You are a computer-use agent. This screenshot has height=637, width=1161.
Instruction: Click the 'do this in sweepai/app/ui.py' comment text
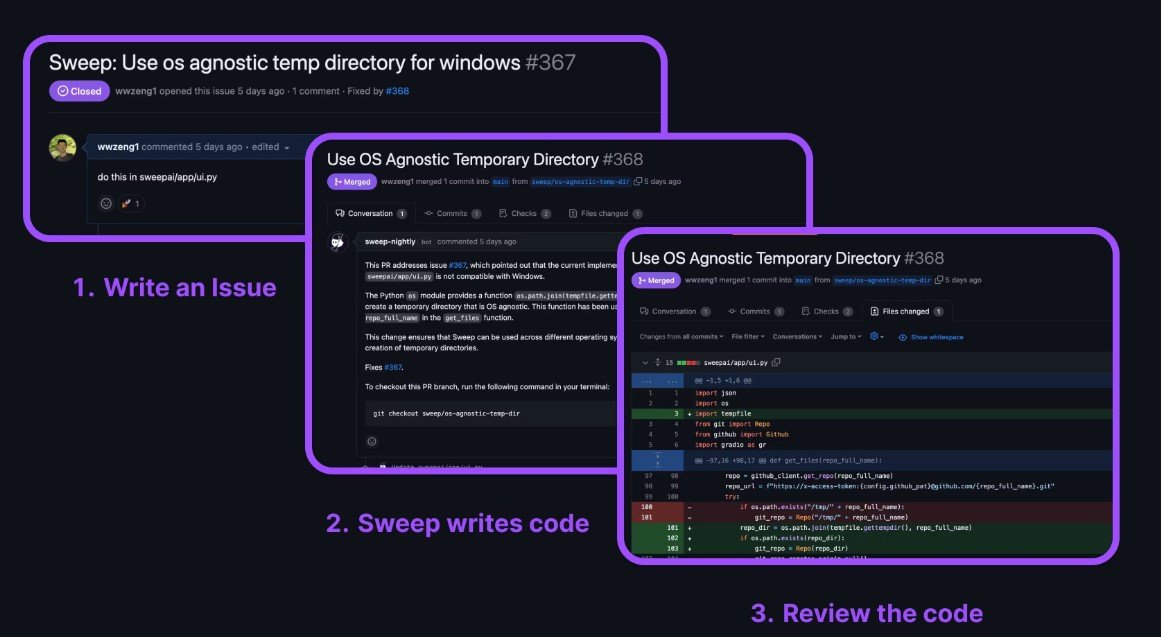tap(157, 177)
